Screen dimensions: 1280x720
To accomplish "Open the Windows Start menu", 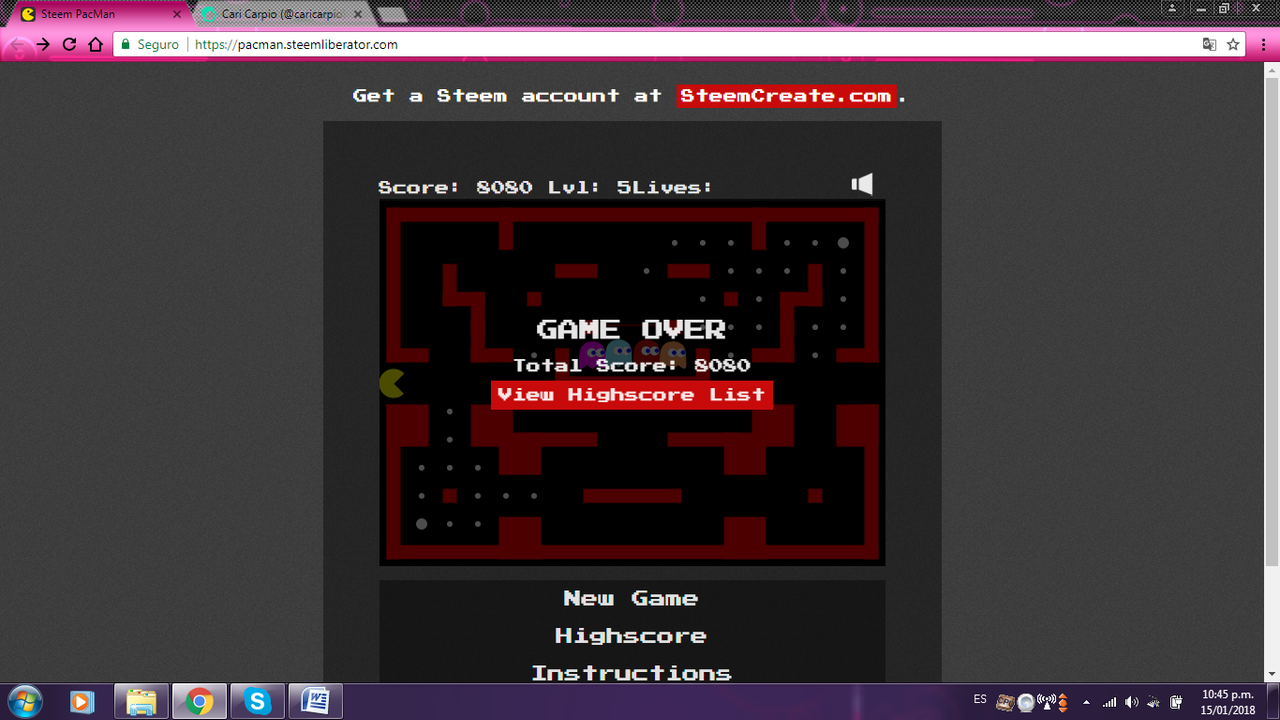I will (23, 702).
